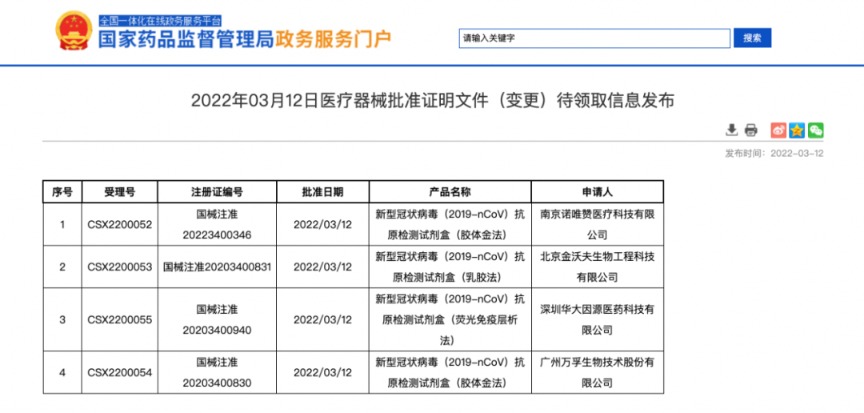Click applicant 南京诺唯赞医疗科技有限公司
Viewport: 864px width, 413px height.
[x=597, y=225]
